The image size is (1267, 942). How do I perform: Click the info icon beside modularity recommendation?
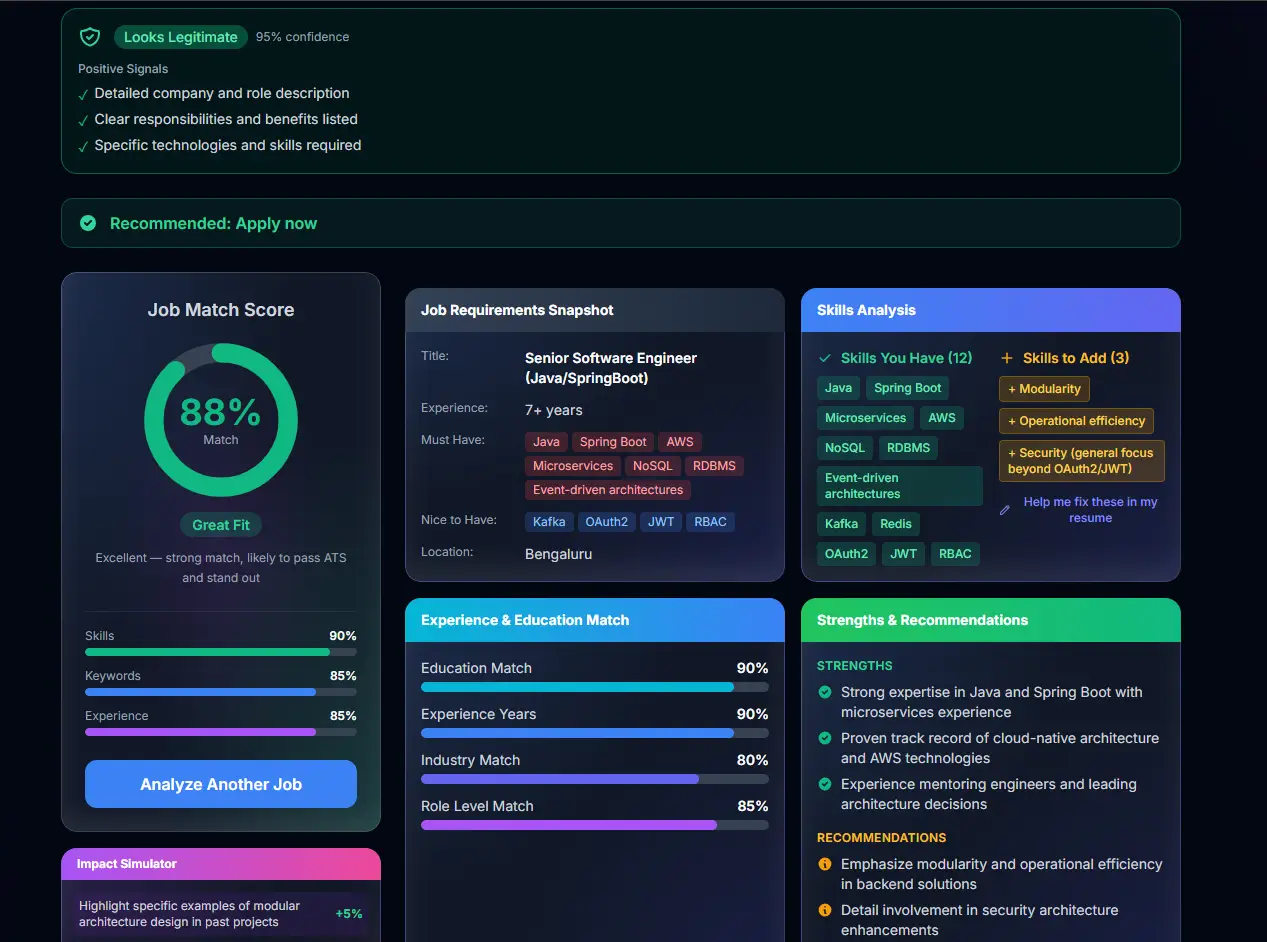[825, 864]
